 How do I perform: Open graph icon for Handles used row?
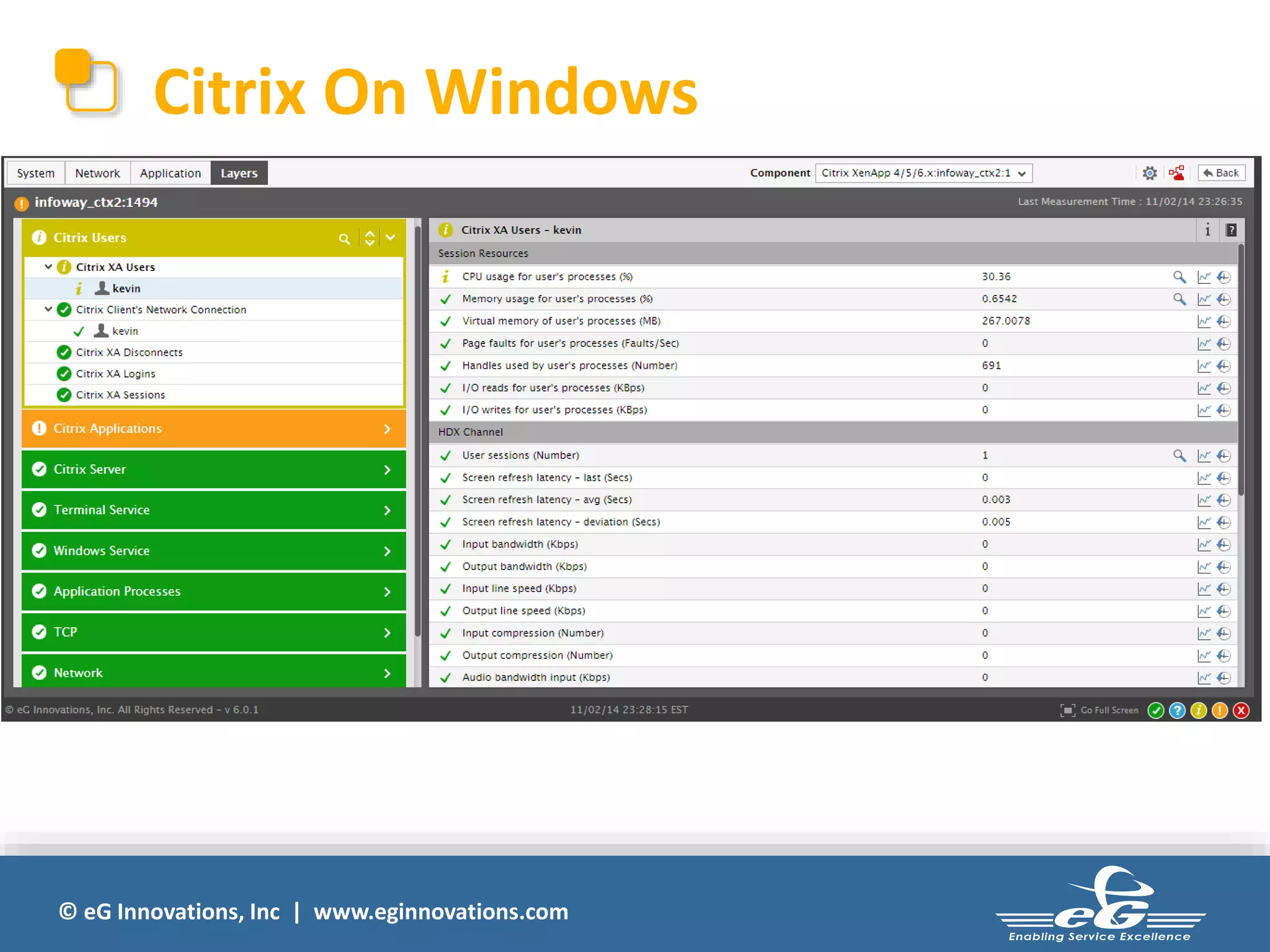(1204, 366)
